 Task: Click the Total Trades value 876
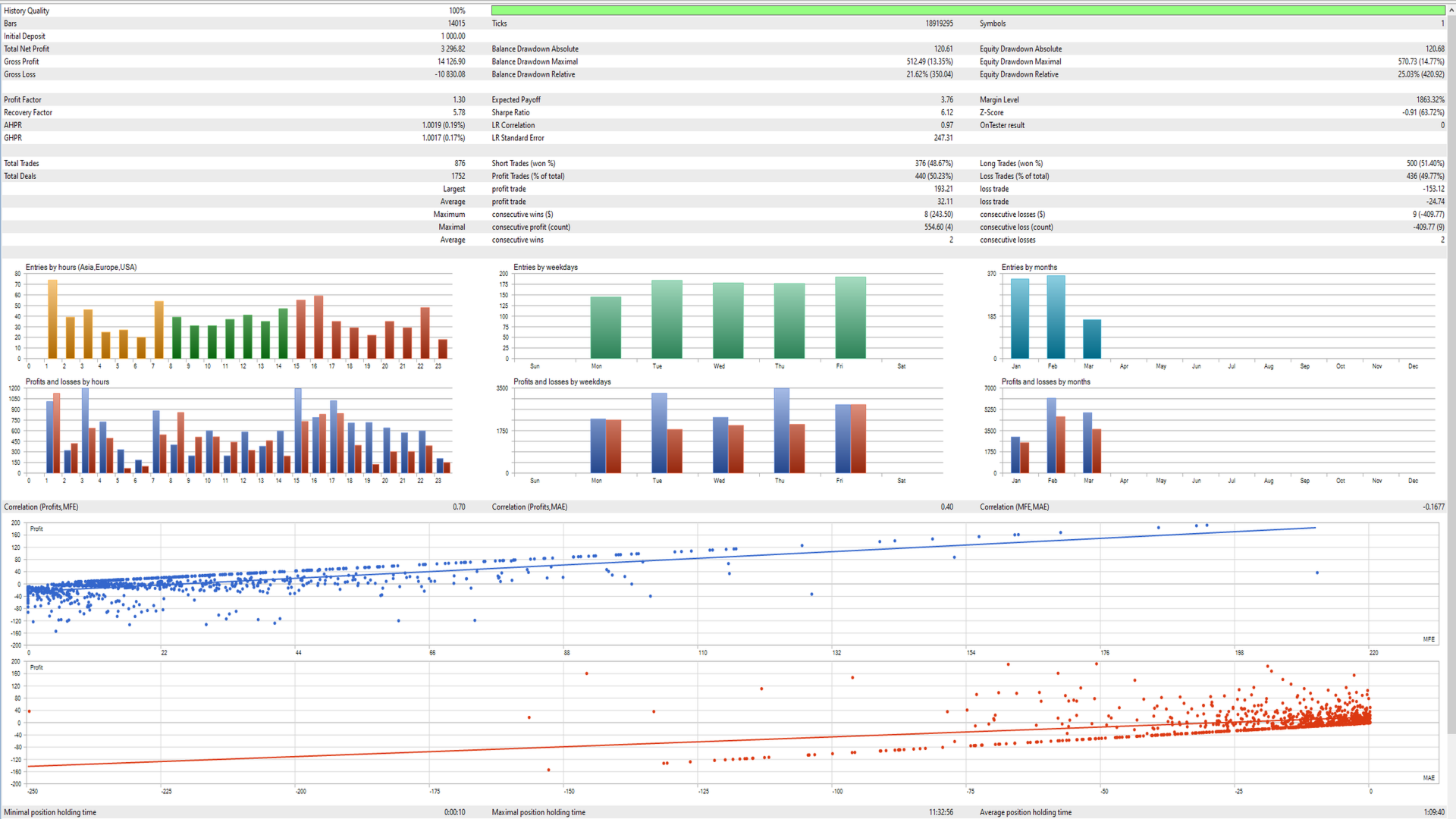coord(460,164)
